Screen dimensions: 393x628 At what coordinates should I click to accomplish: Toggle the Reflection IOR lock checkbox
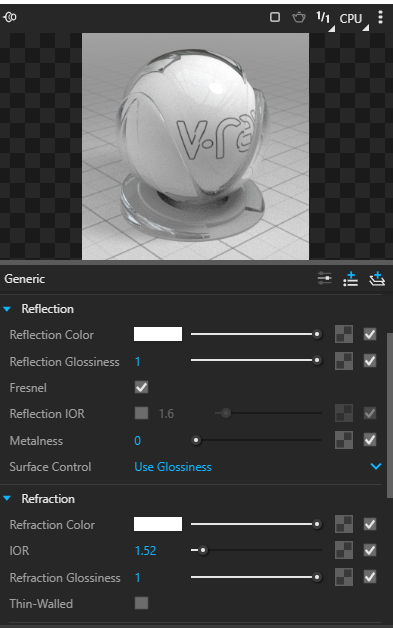141,413
